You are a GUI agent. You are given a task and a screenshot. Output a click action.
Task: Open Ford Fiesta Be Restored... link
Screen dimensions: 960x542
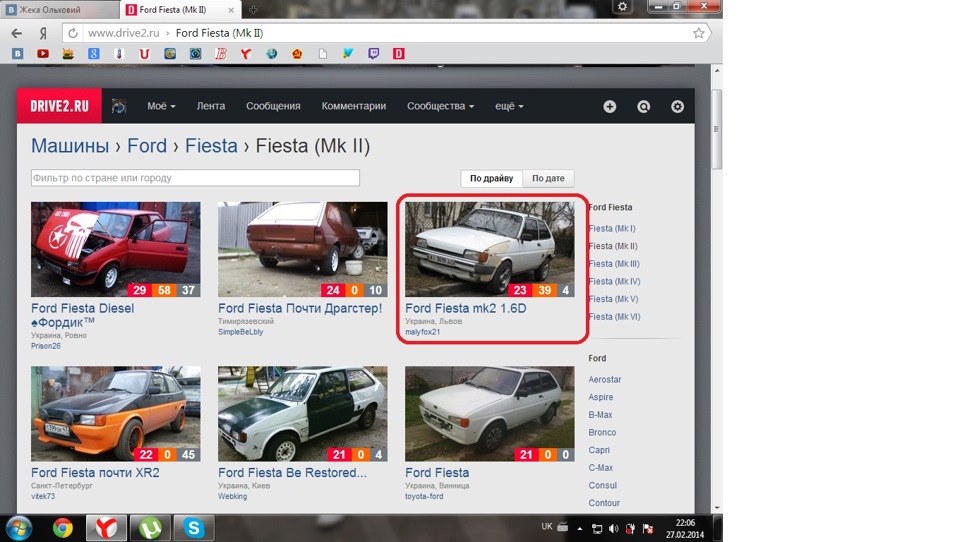pyautogui.click(x=293, y=472)
